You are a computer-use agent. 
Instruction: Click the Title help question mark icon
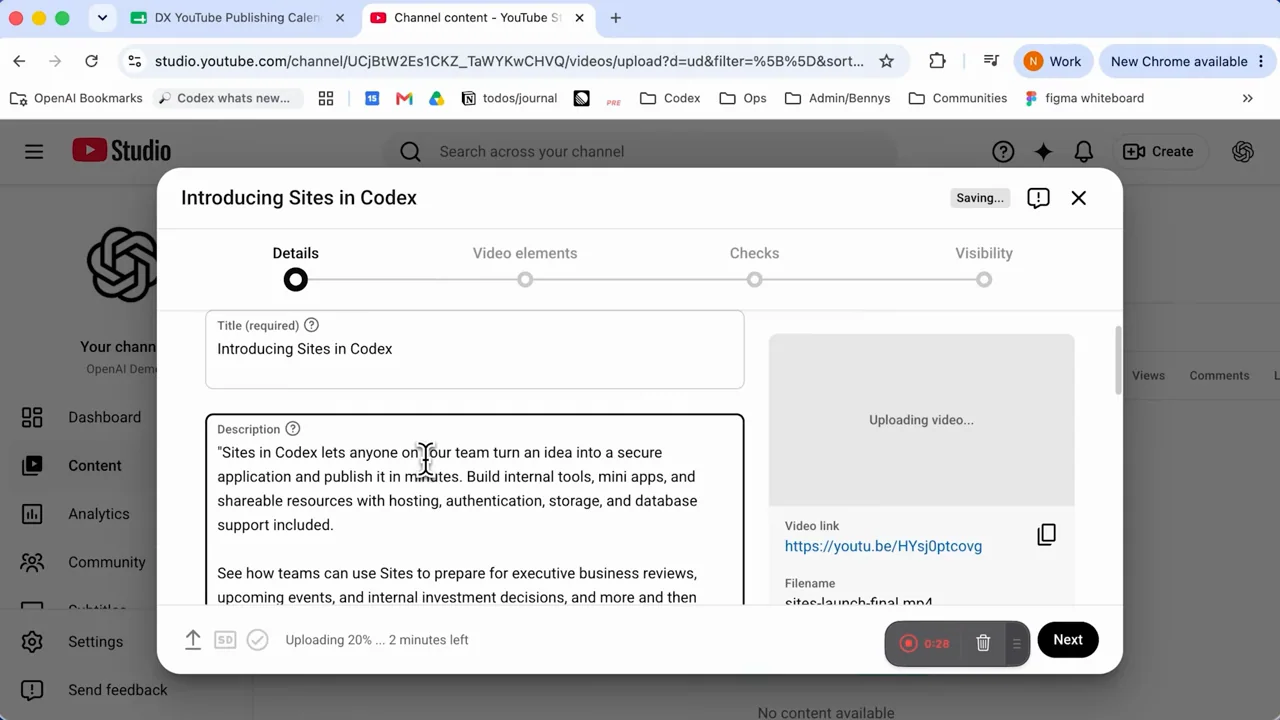click(311, 325)
